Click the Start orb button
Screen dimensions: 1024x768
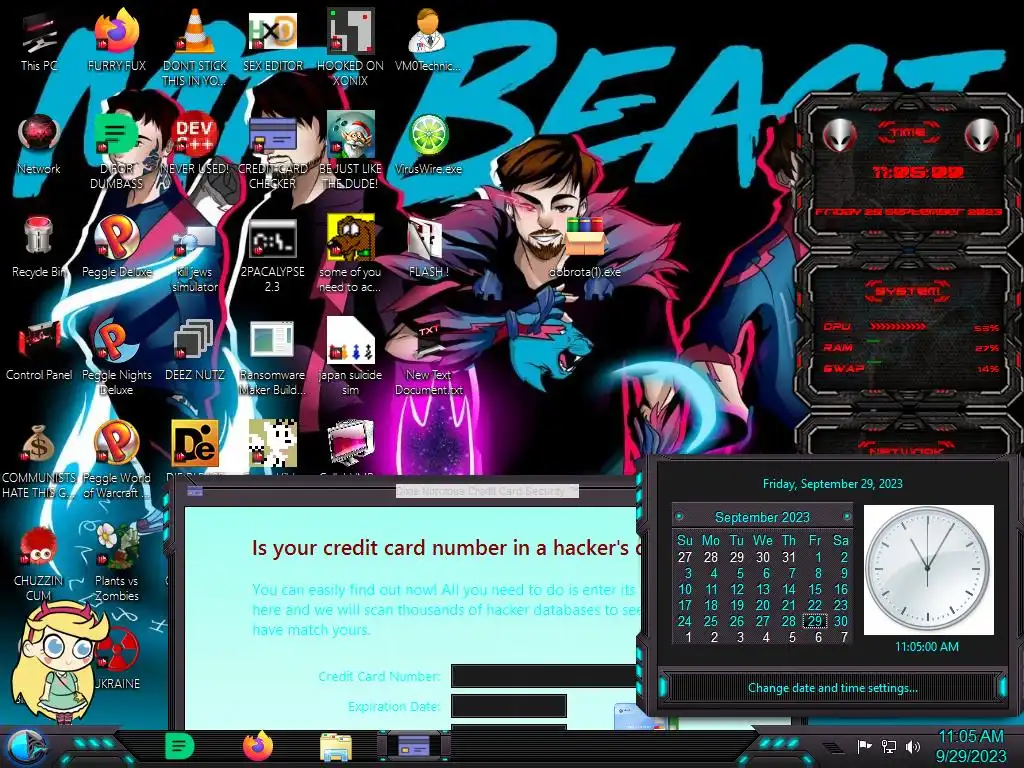[x=25, y=746]
